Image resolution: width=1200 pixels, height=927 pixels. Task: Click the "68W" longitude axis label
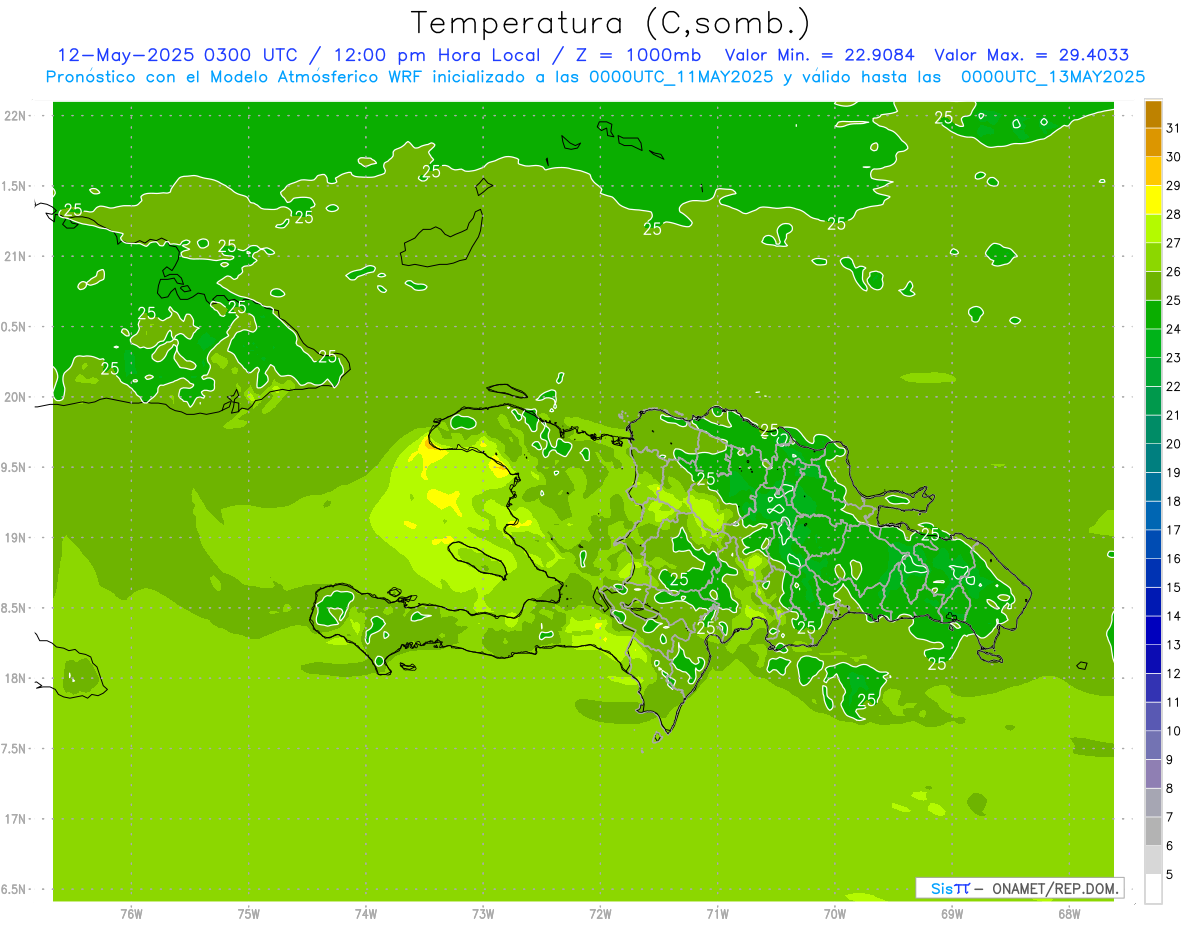coord(1069,913)
